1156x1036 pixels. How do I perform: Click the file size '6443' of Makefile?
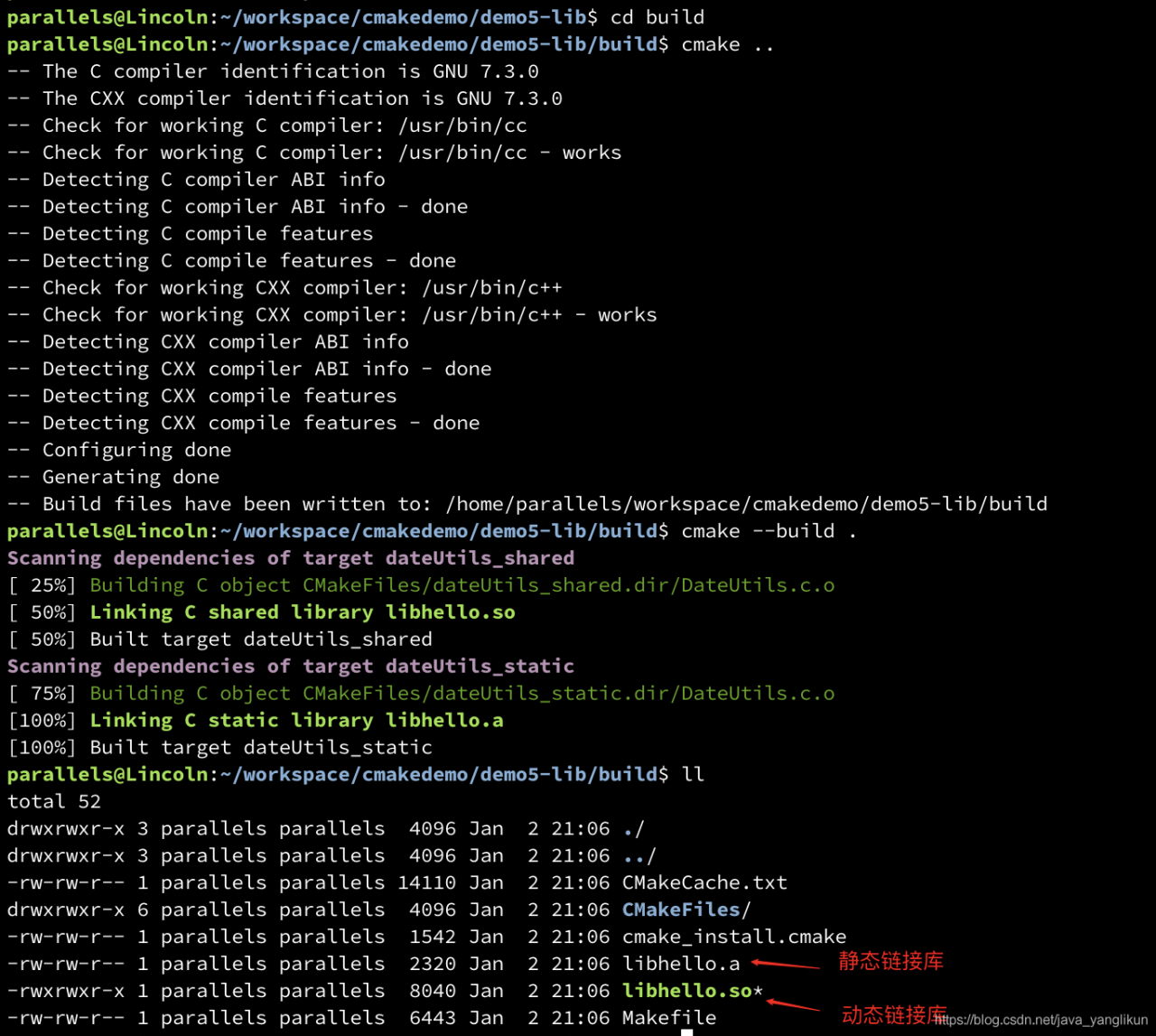[x=433, y=1019]
